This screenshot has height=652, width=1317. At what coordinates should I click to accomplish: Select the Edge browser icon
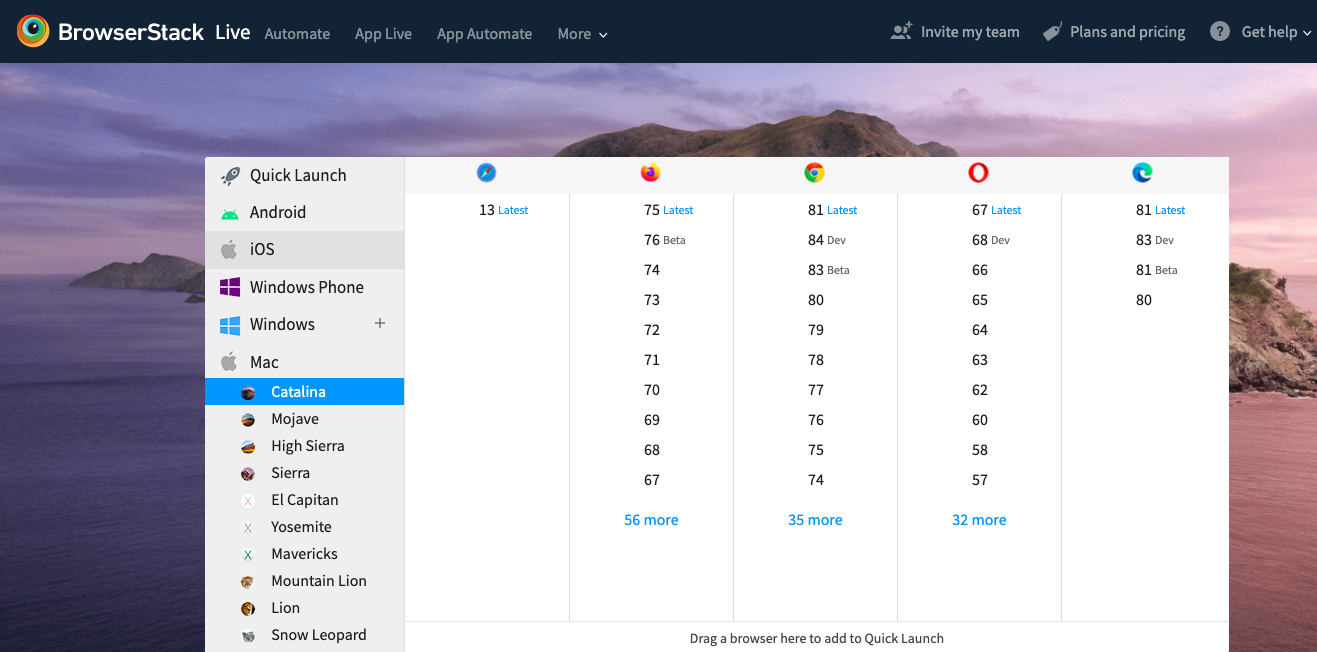1143,173
